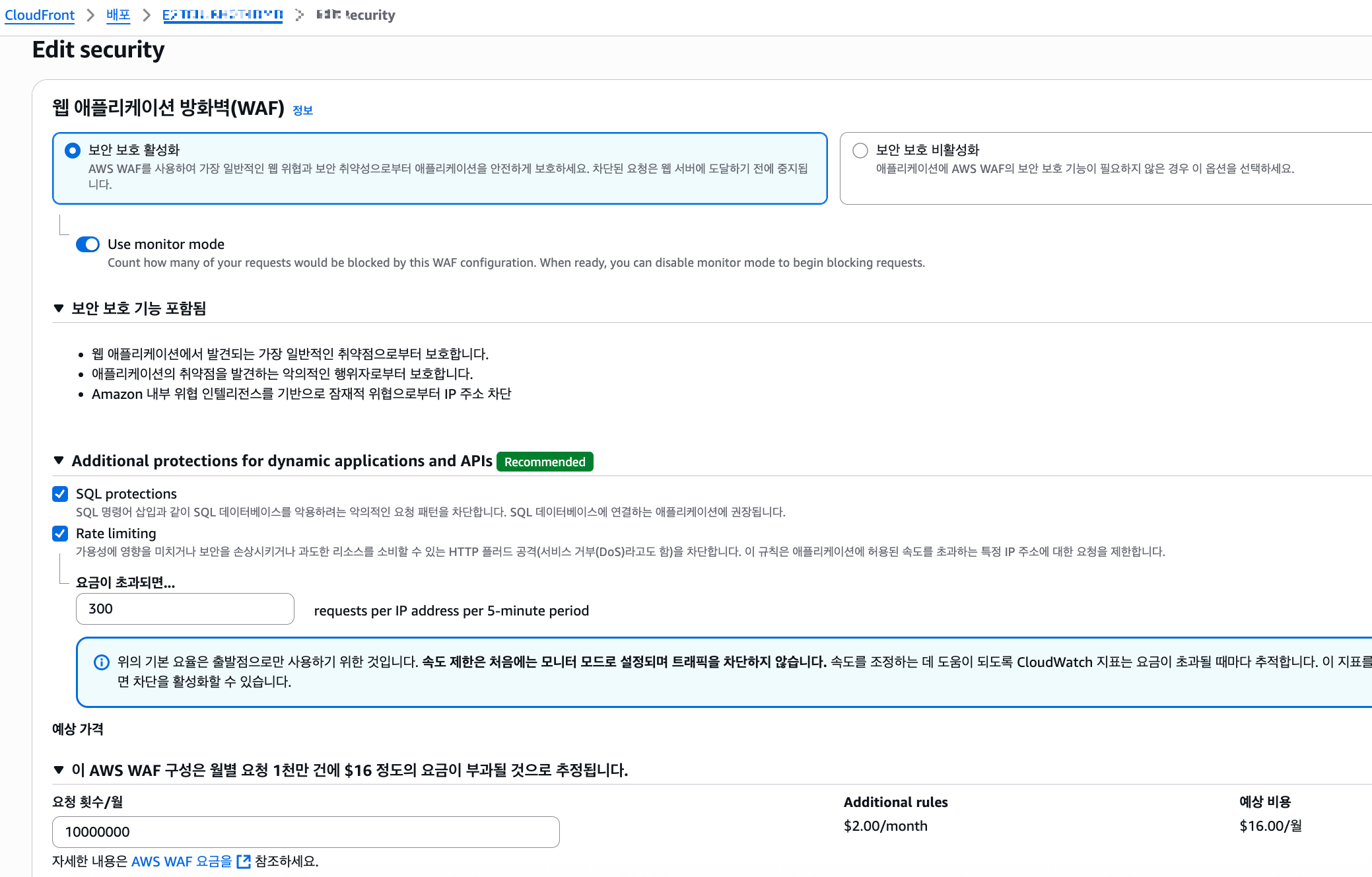
Task: Select the 보안 보호 비활성화 radio option
Action: tap(860, 151)
